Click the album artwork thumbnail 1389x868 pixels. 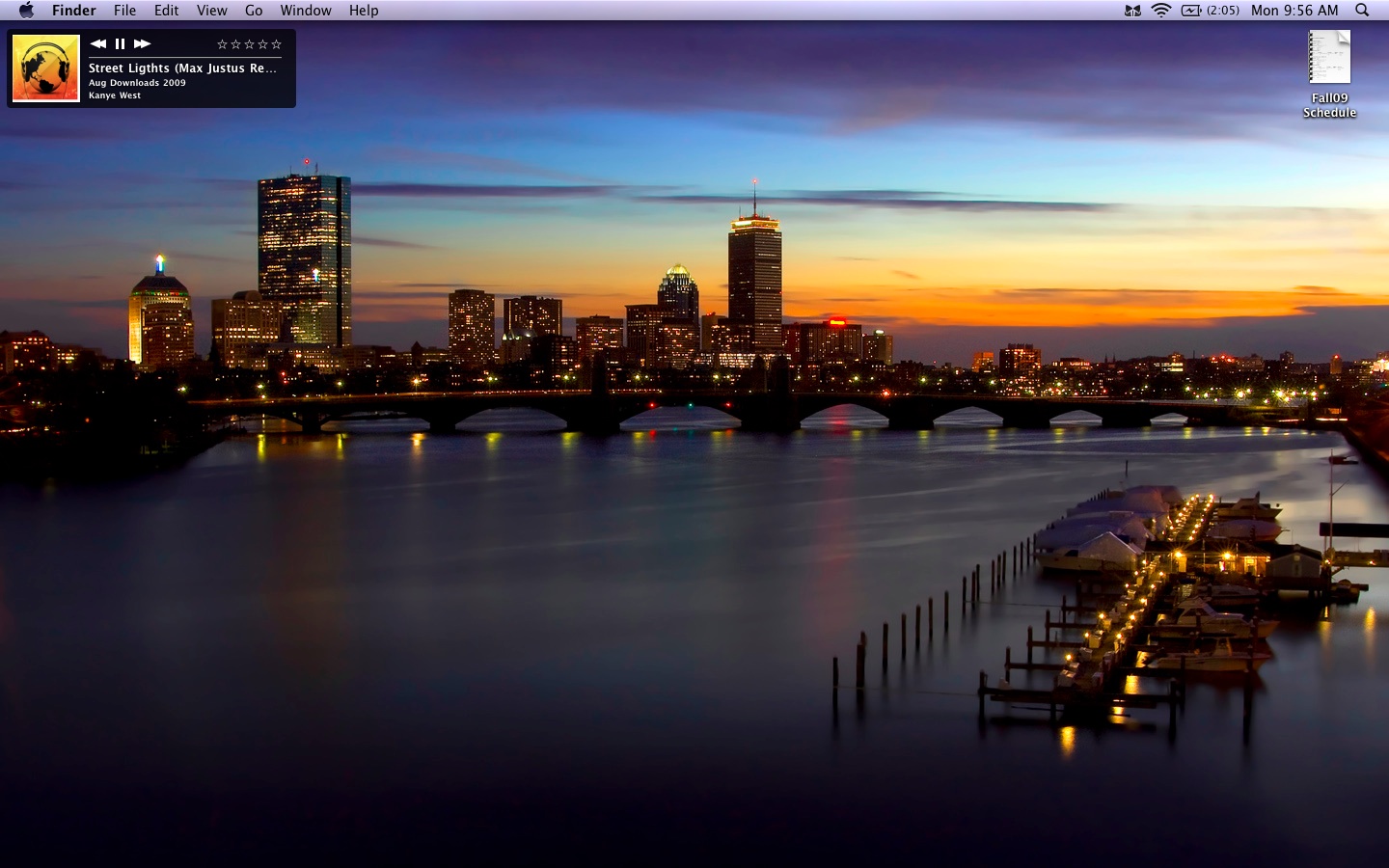click(45, 68)
